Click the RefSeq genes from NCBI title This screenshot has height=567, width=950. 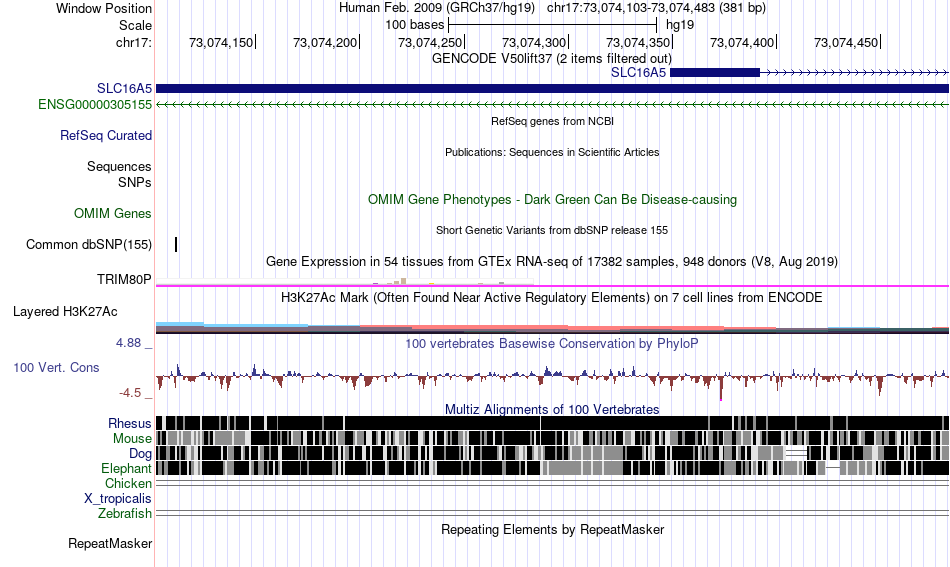point(553,121)
